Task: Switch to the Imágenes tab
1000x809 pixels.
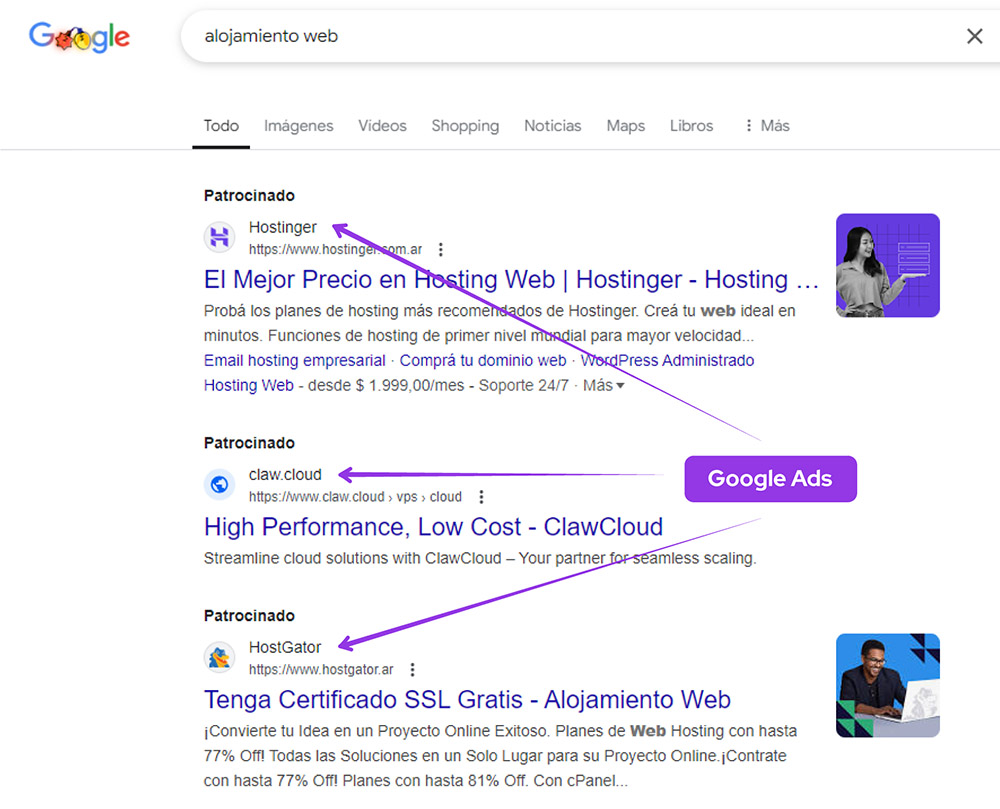Action: pos(298,126)
